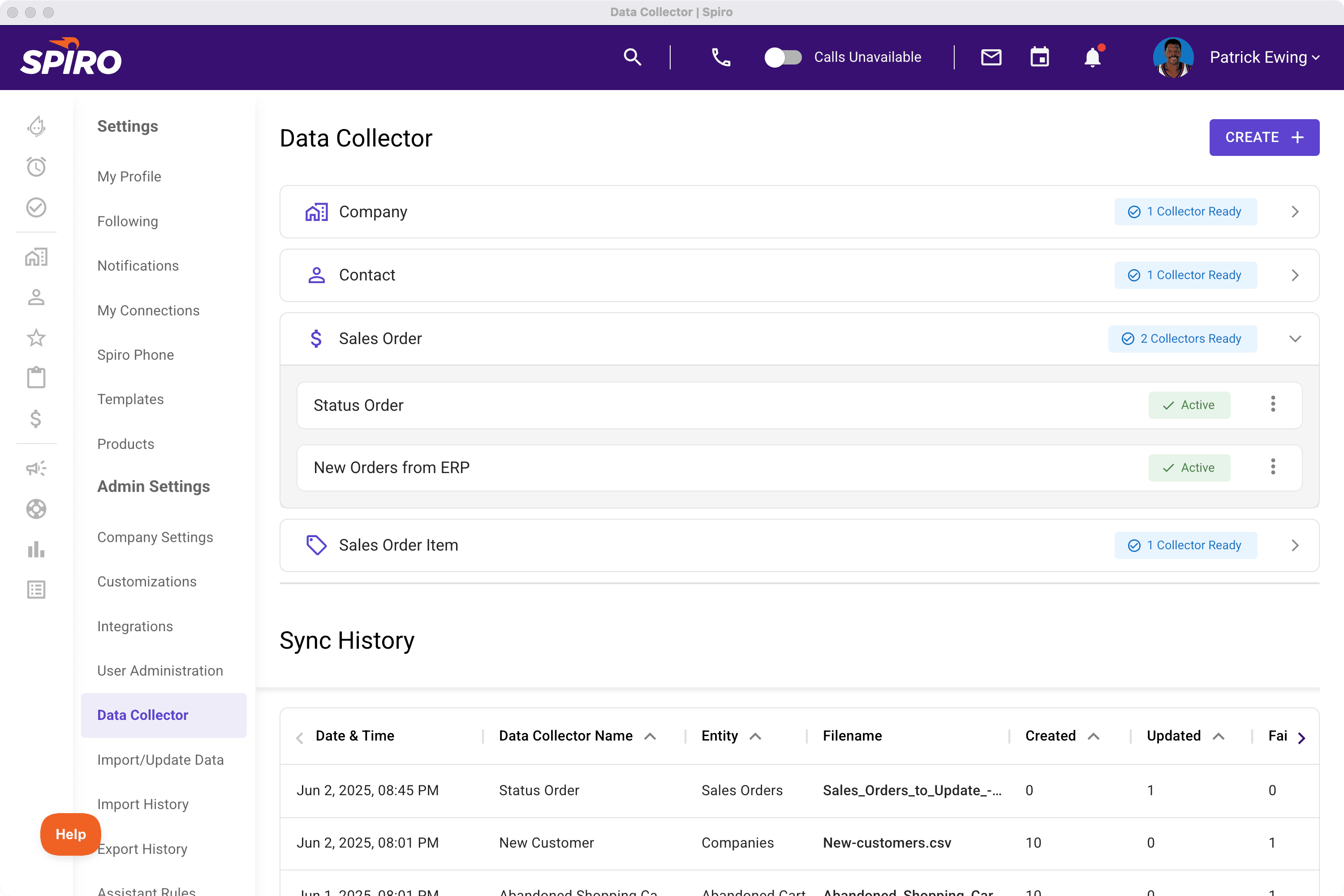1344x896 pixels.
Task: Click the CREATE button
Action: (x=1264, y=137)
